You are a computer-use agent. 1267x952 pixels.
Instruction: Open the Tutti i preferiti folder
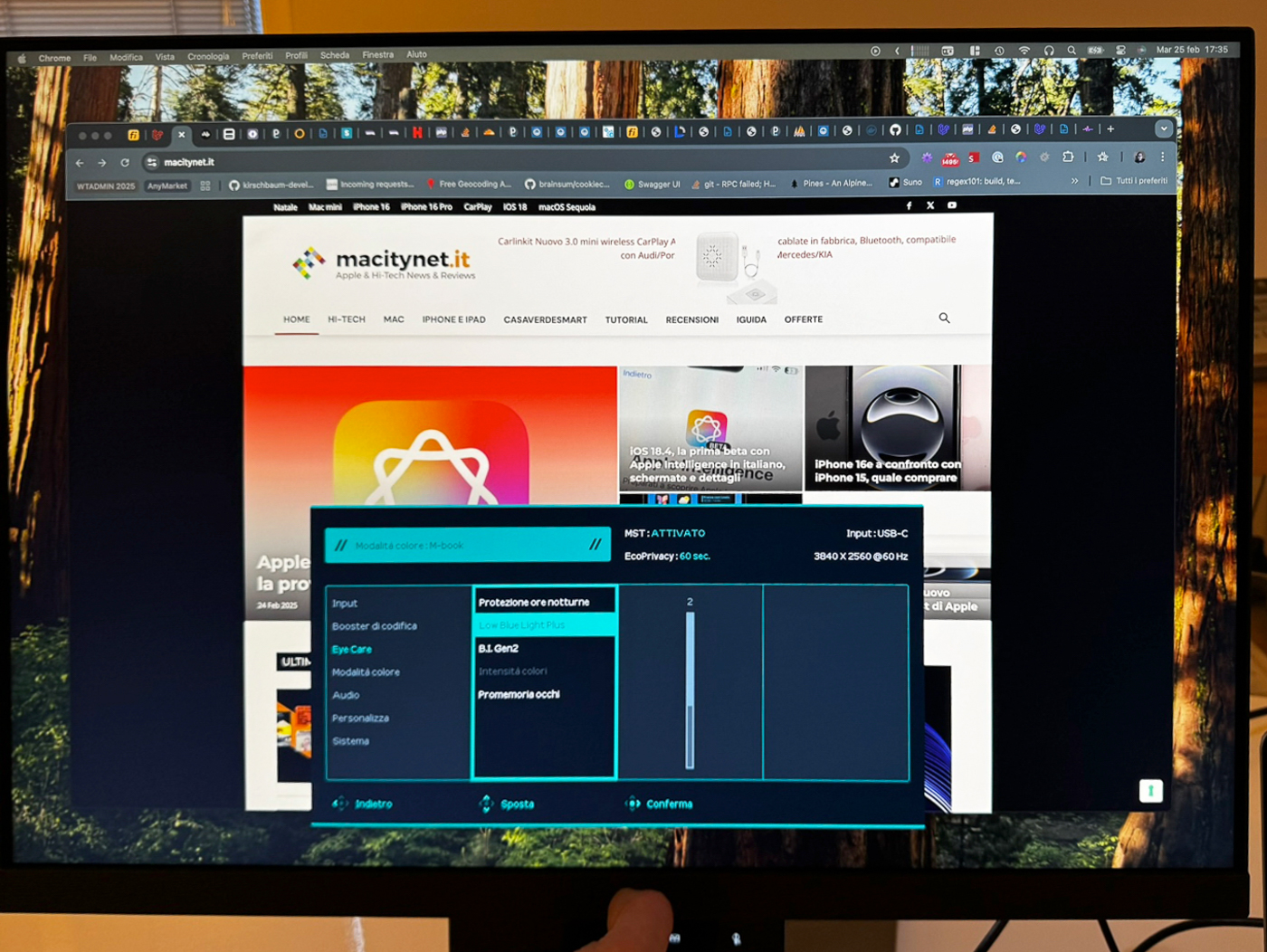click(x=1134, y=181)
